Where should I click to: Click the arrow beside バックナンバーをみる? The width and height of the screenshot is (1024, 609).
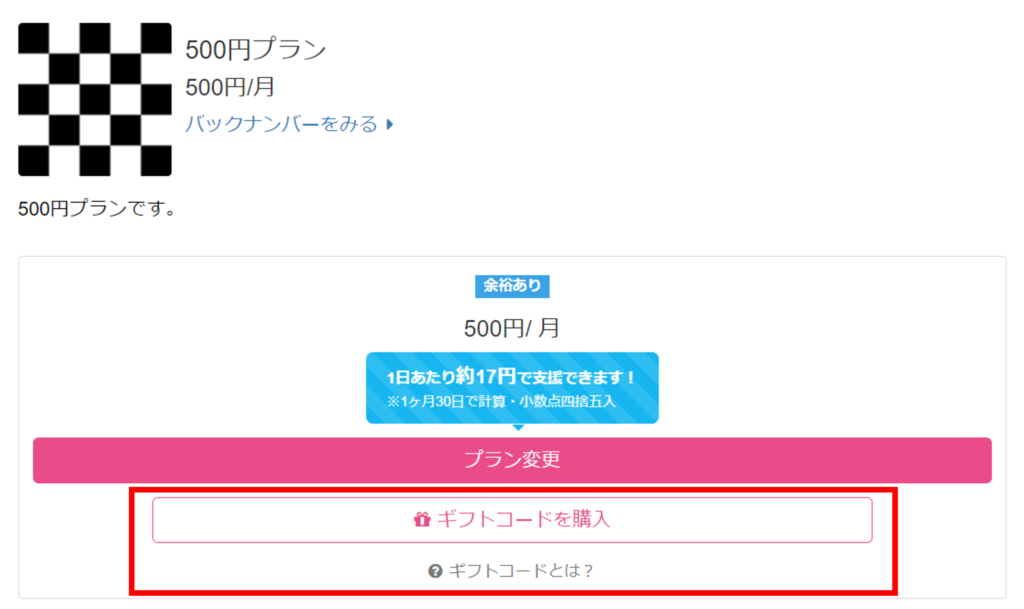point(390,125)
